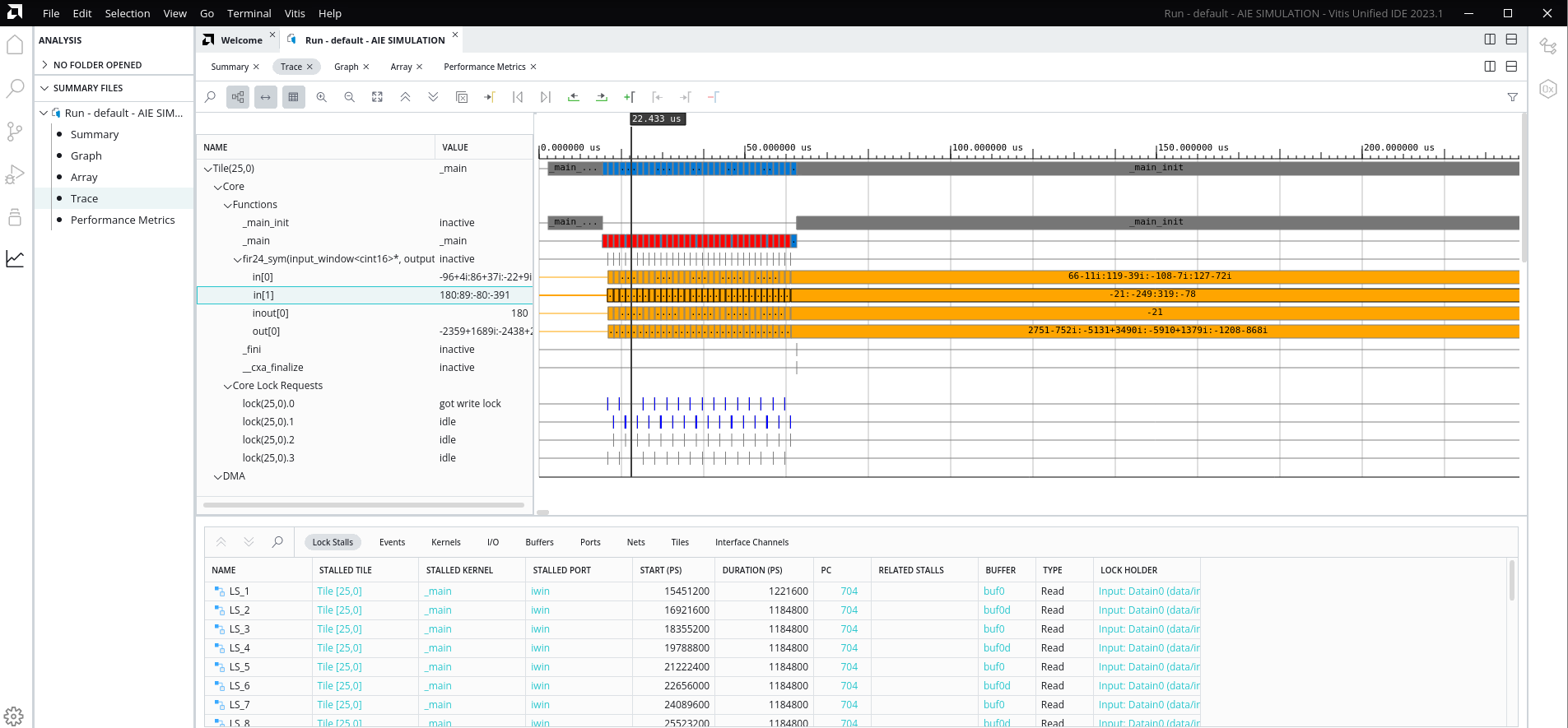
Task: Click the 22.433 us cursor marker
Action: coord(657,119)
